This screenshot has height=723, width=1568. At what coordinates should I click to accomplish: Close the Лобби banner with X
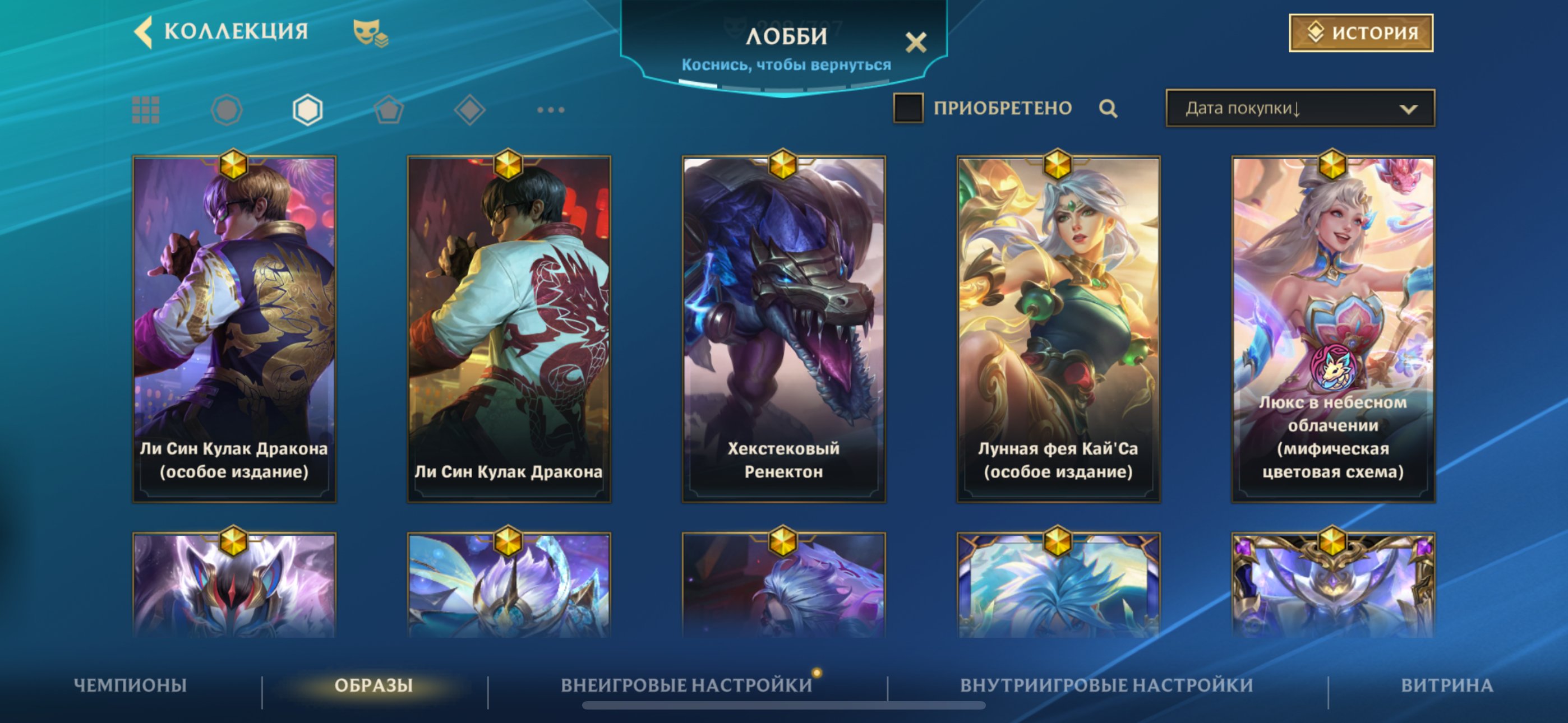tap(915, 43)
